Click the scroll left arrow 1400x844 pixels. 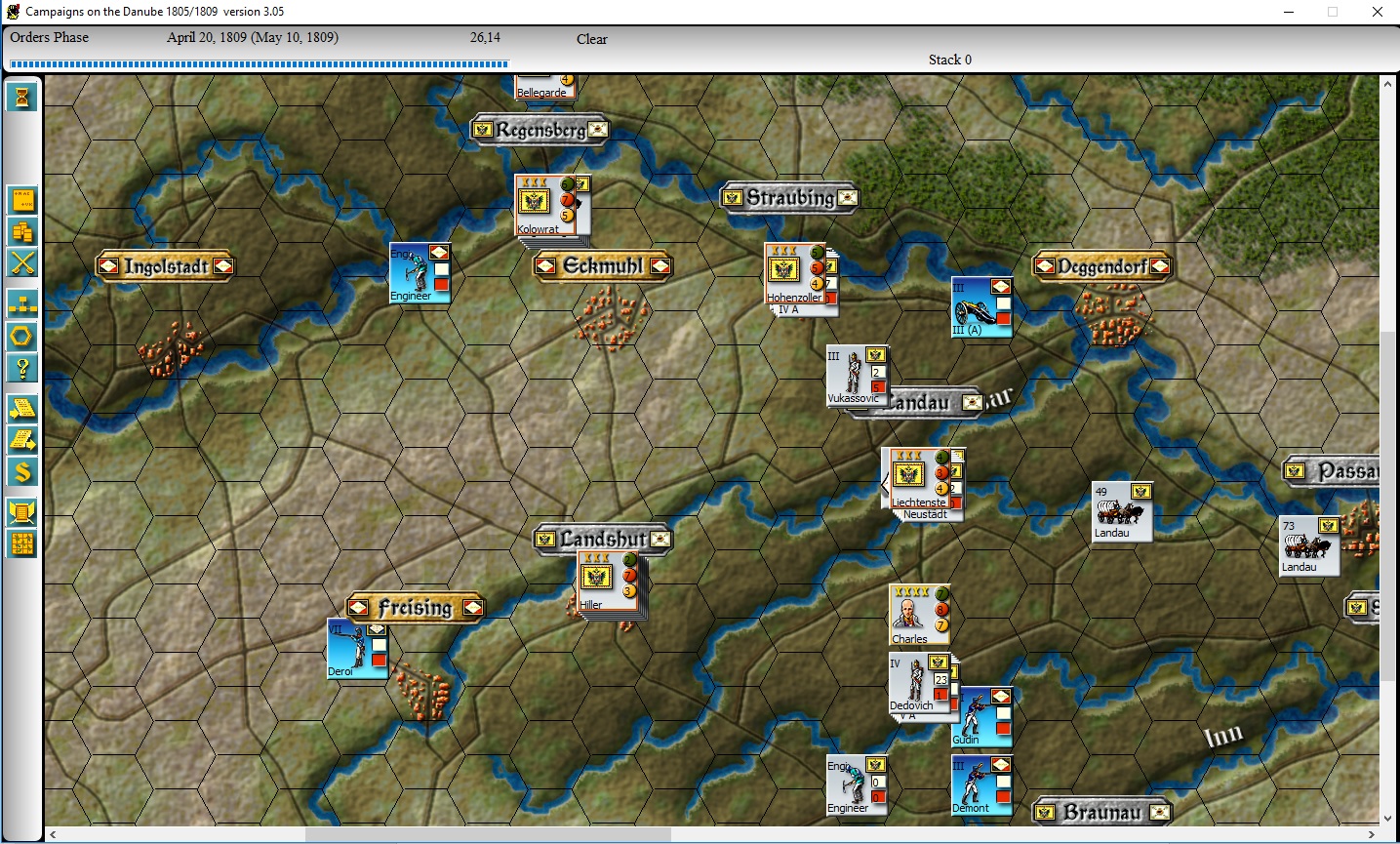click(x=53, y=835)
